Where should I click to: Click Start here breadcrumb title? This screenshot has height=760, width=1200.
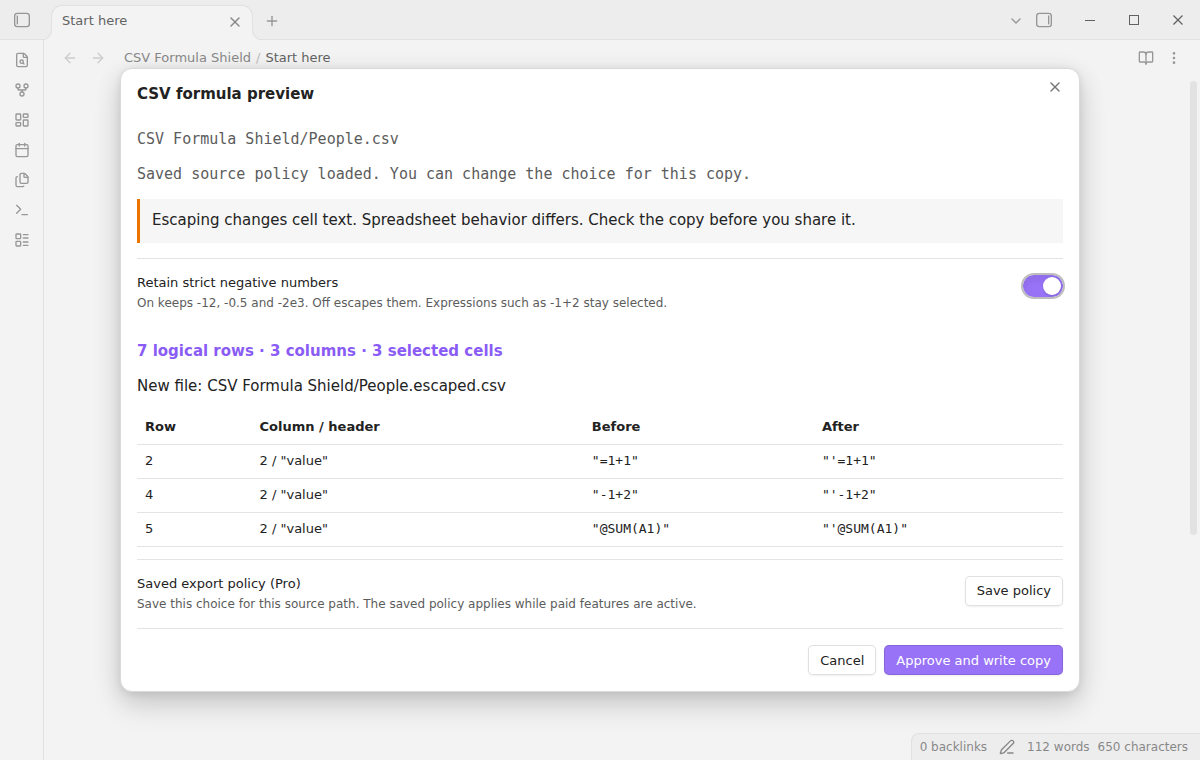coord(298,58)
